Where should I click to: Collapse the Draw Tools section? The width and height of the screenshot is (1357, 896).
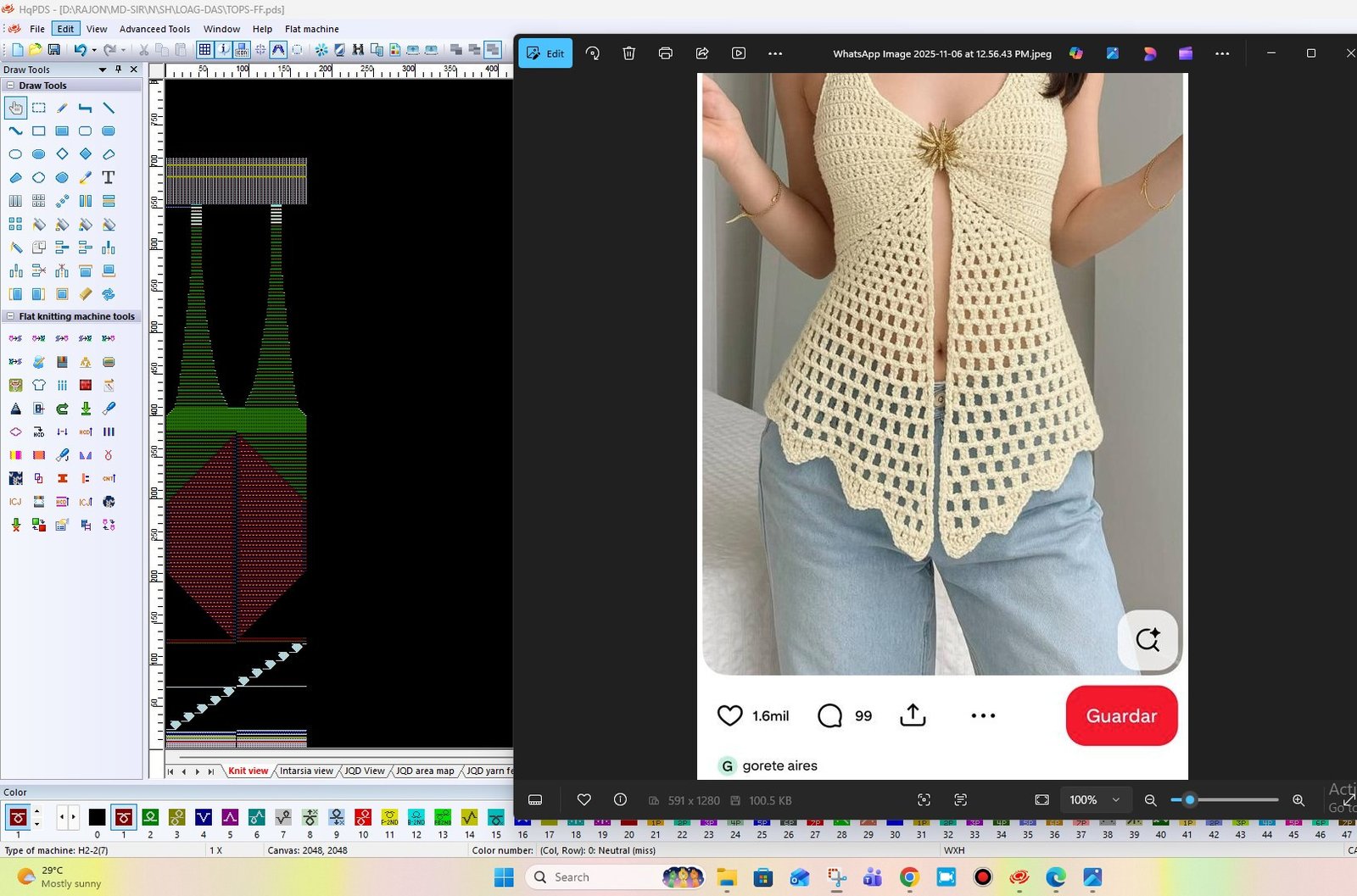tap(10, 86)
